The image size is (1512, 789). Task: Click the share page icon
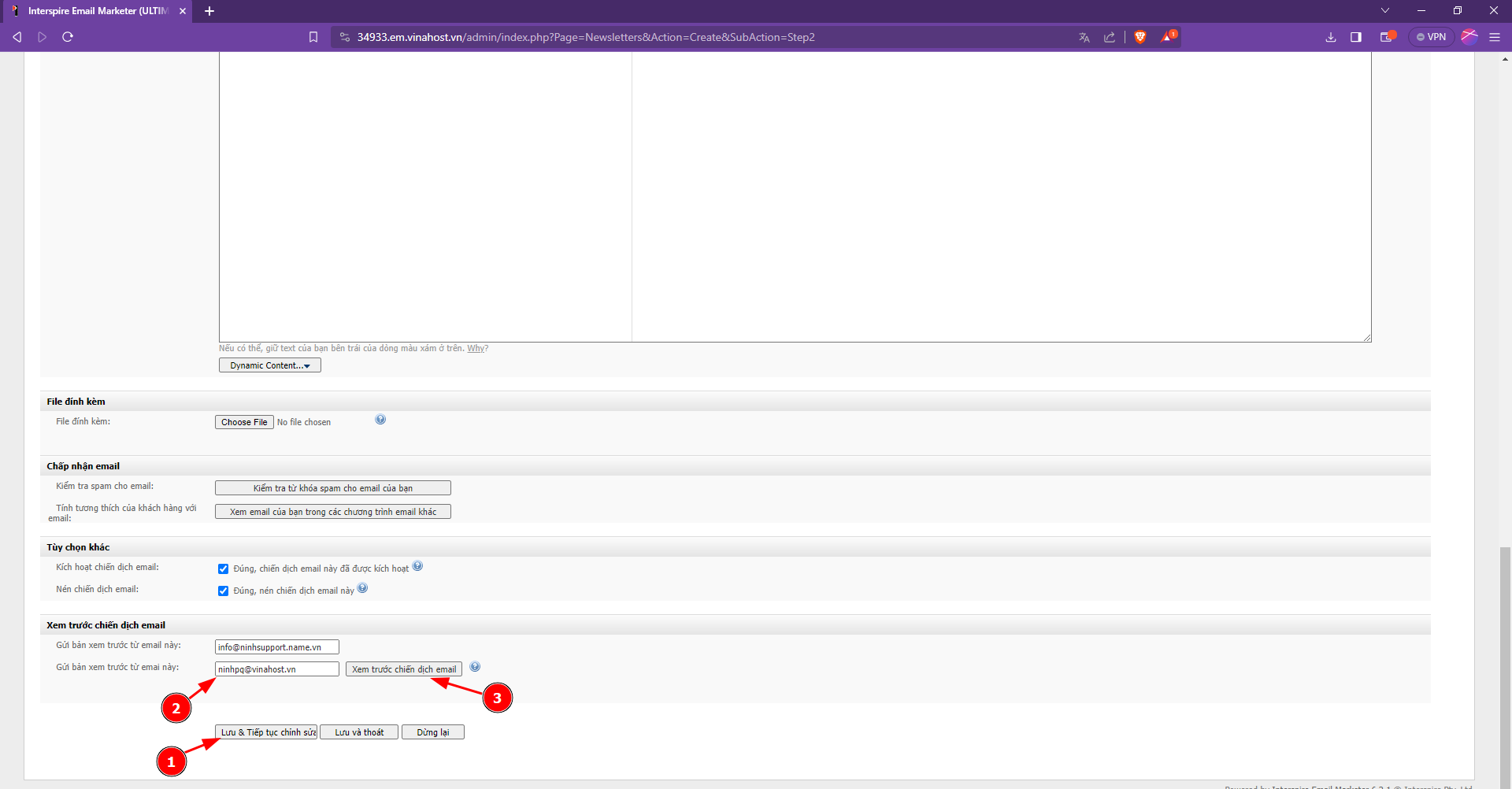click(1110, 37)
